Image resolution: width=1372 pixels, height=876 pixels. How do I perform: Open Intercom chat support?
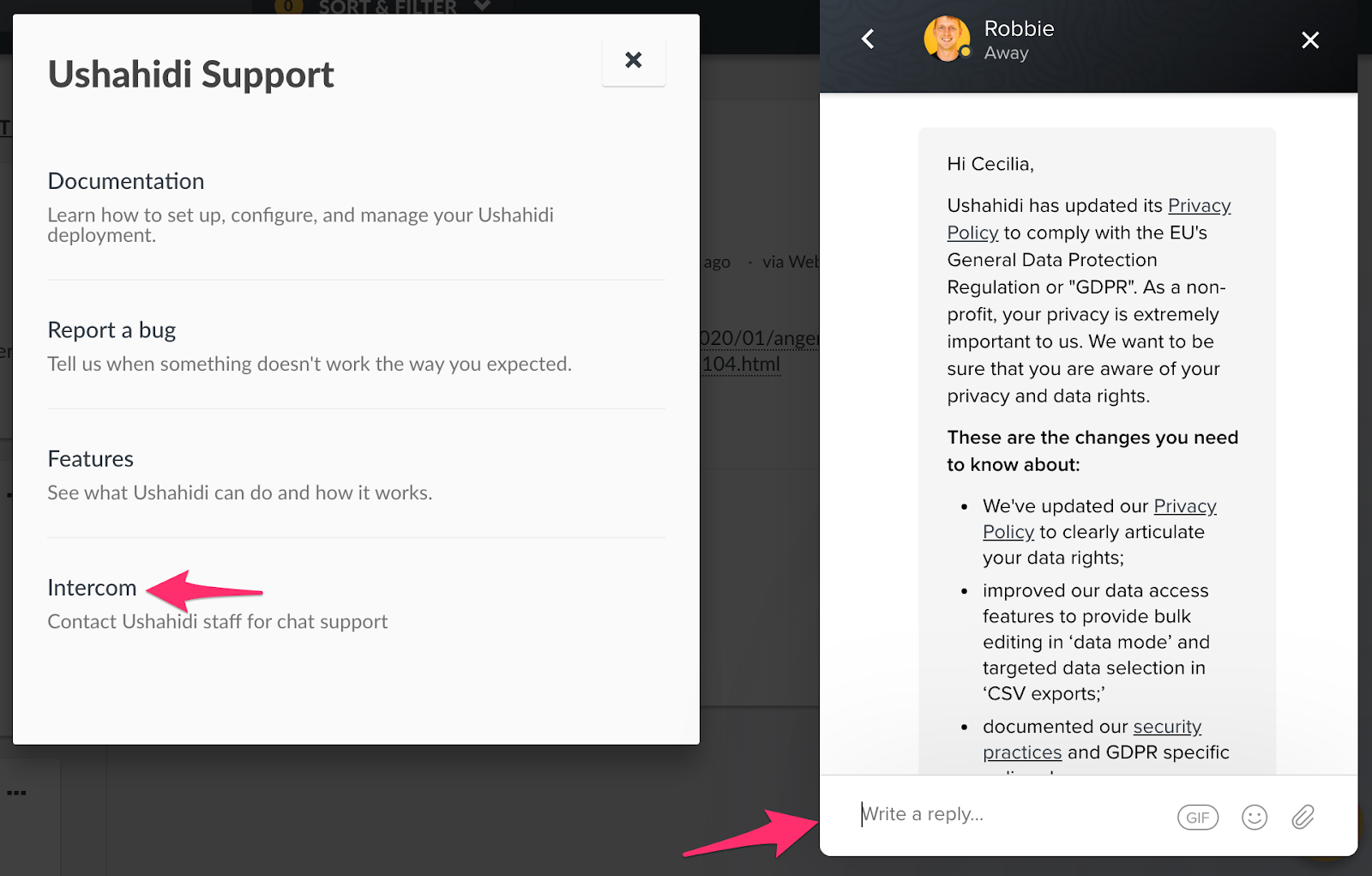pos(92,588)
